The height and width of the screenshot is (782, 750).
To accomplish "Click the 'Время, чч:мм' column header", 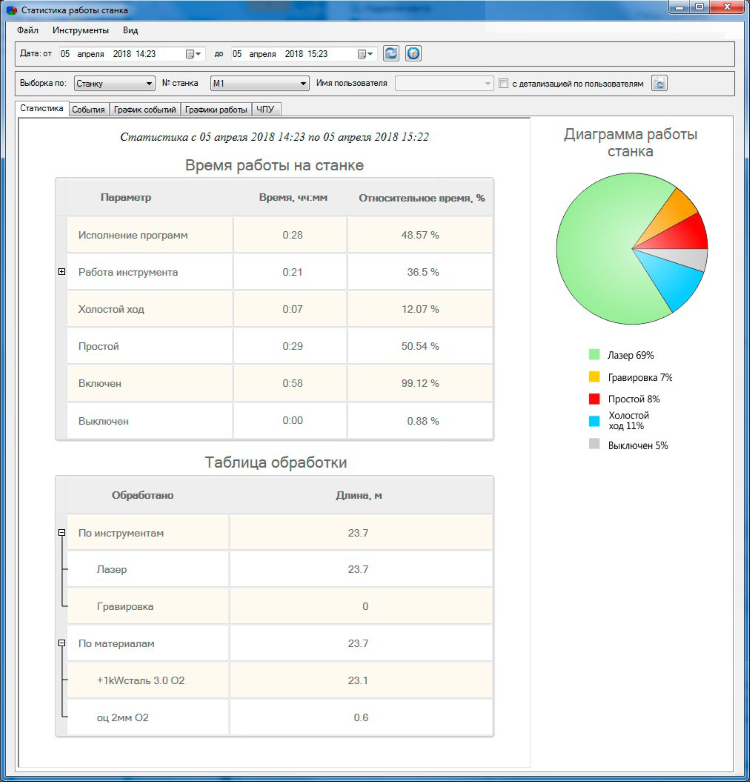I will click(293, 197).
